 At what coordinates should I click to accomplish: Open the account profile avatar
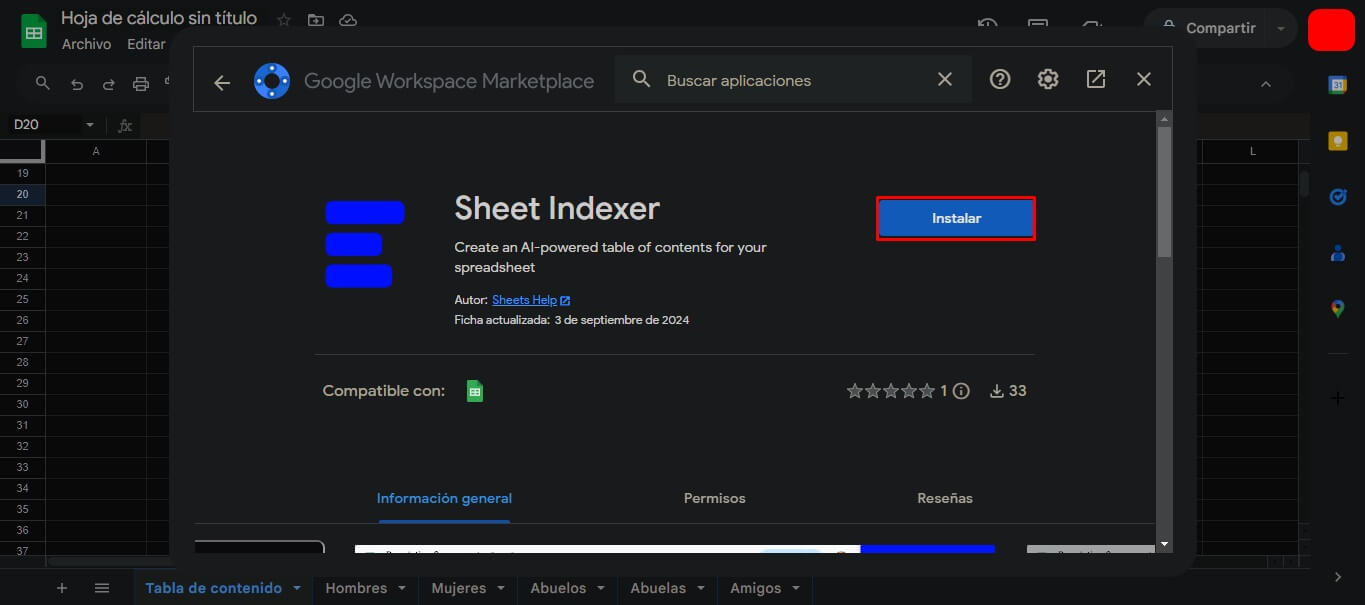tap(1331, 29)
